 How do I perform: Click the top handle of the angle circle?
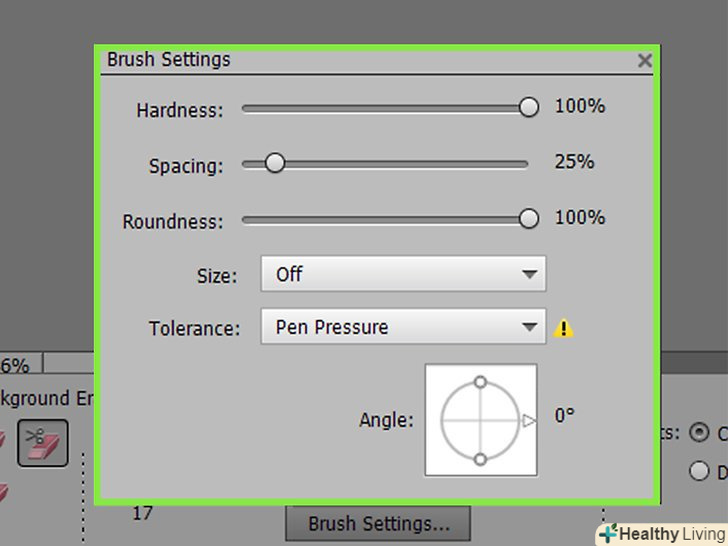tap(480, 382)
